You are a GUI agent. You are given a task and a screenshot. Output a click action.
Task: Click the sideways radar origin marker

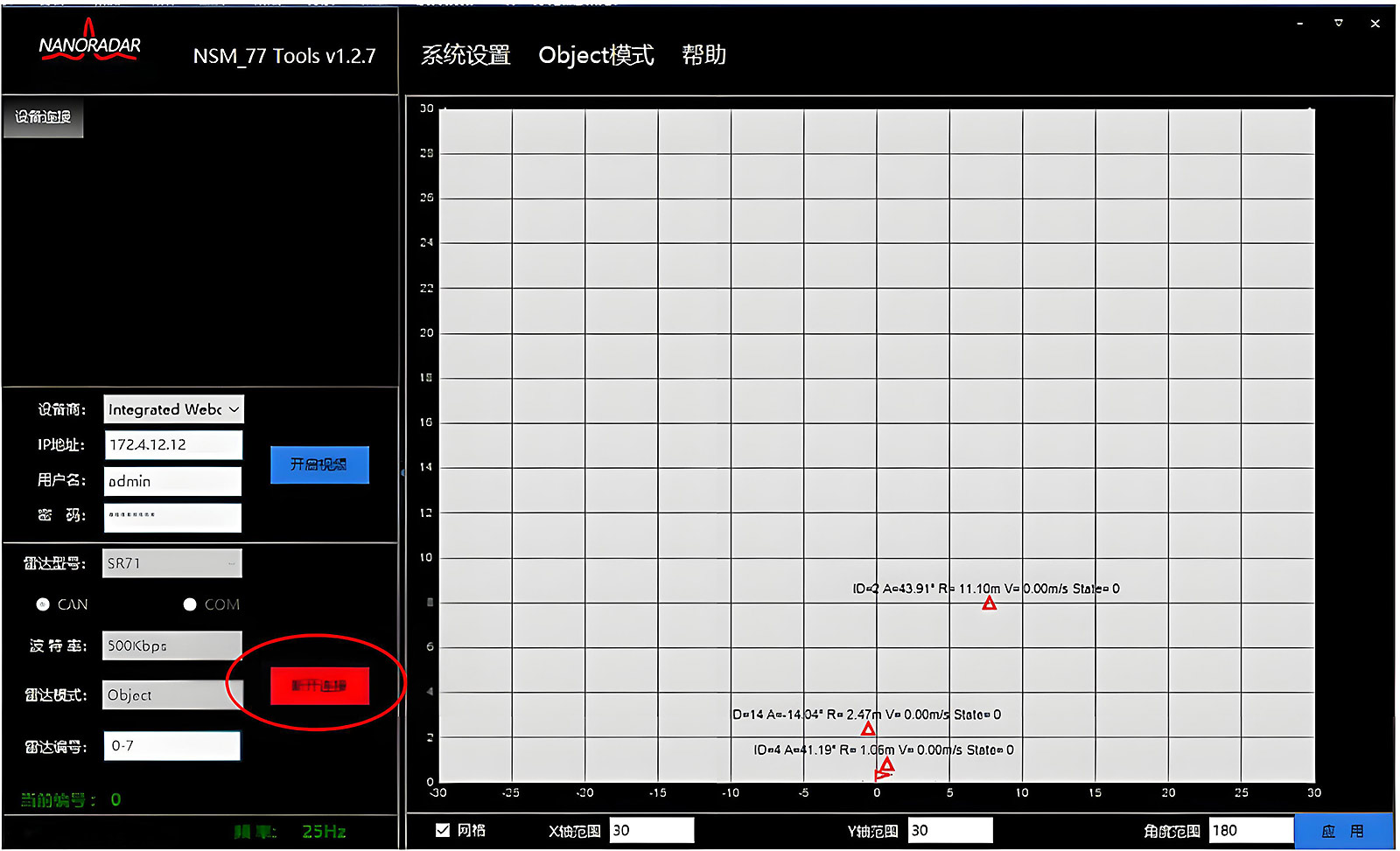[x=882, y=775]
